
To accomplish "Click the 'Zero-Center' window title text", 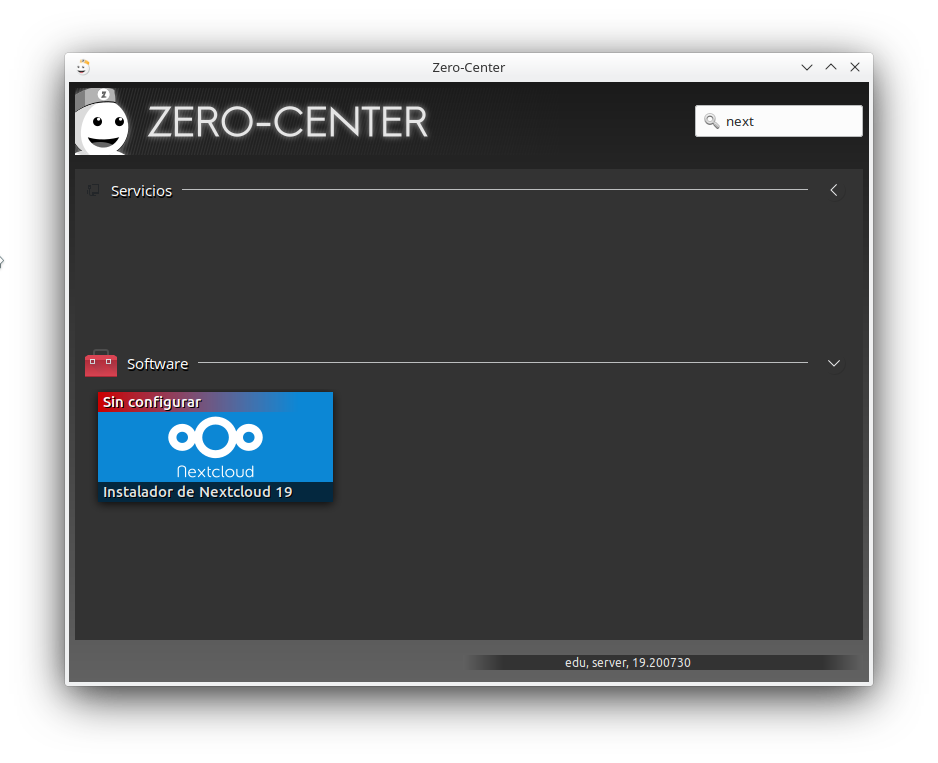I will 468,67.
